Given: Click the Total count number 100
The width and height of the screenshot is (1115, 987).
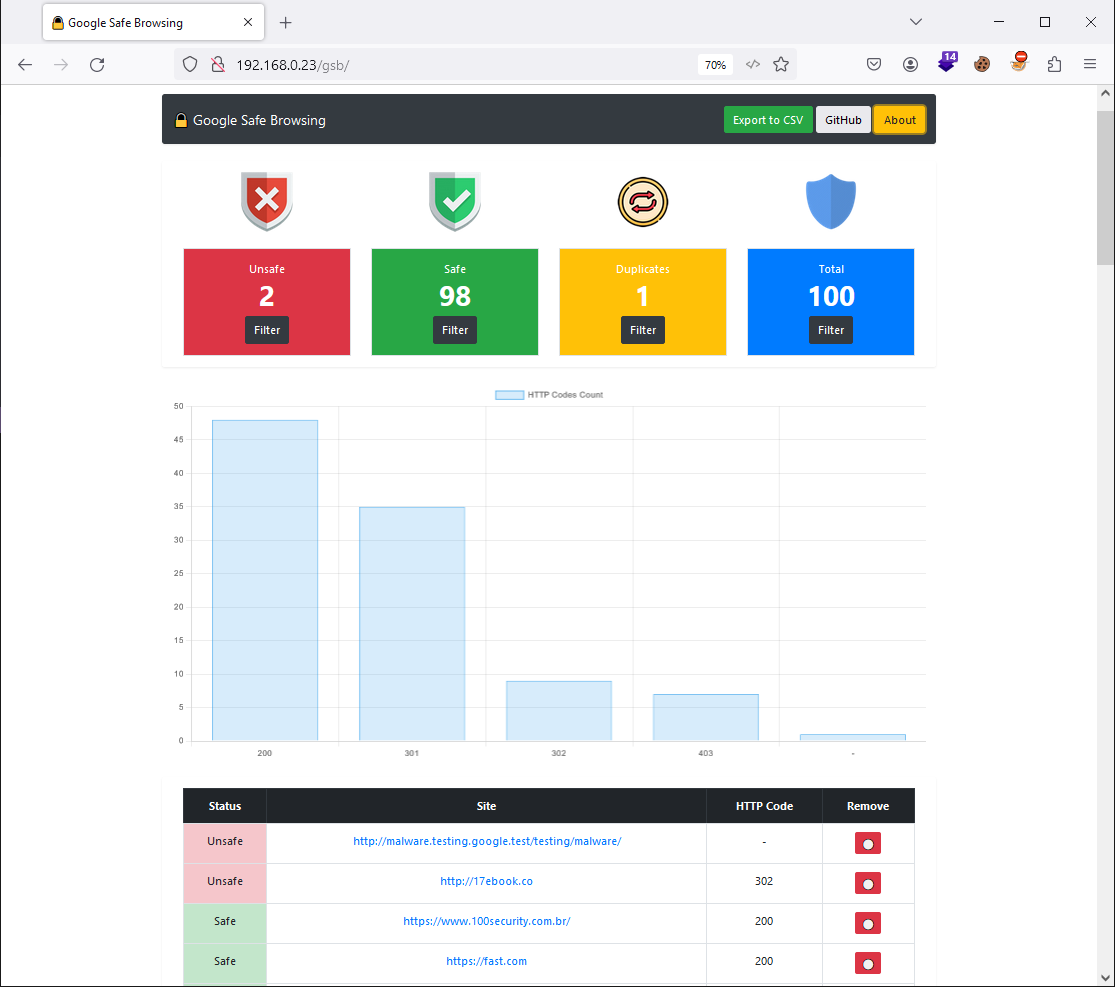Looking at the screenshot, I should click(x=831, y=296).
